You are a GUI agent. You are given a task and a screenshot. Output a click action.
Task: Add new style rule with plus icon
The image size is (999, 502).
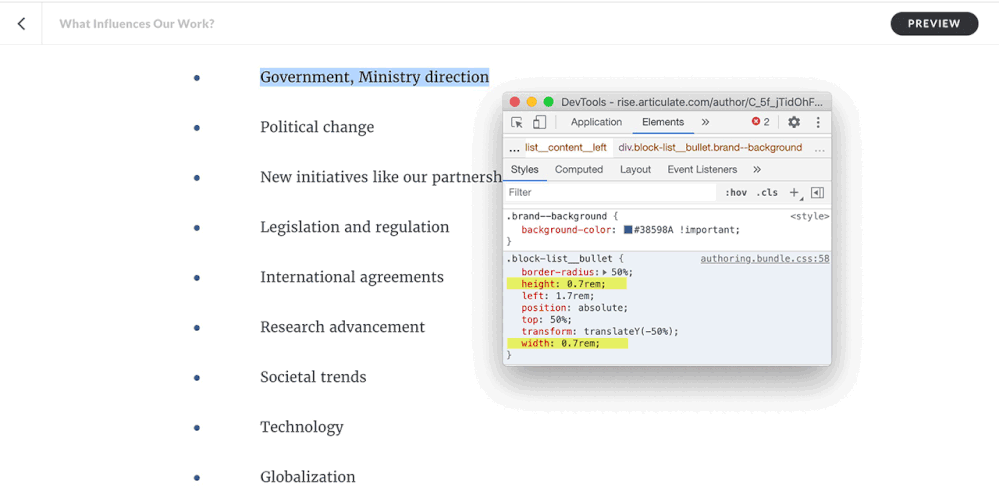click(x=794, y=192)
